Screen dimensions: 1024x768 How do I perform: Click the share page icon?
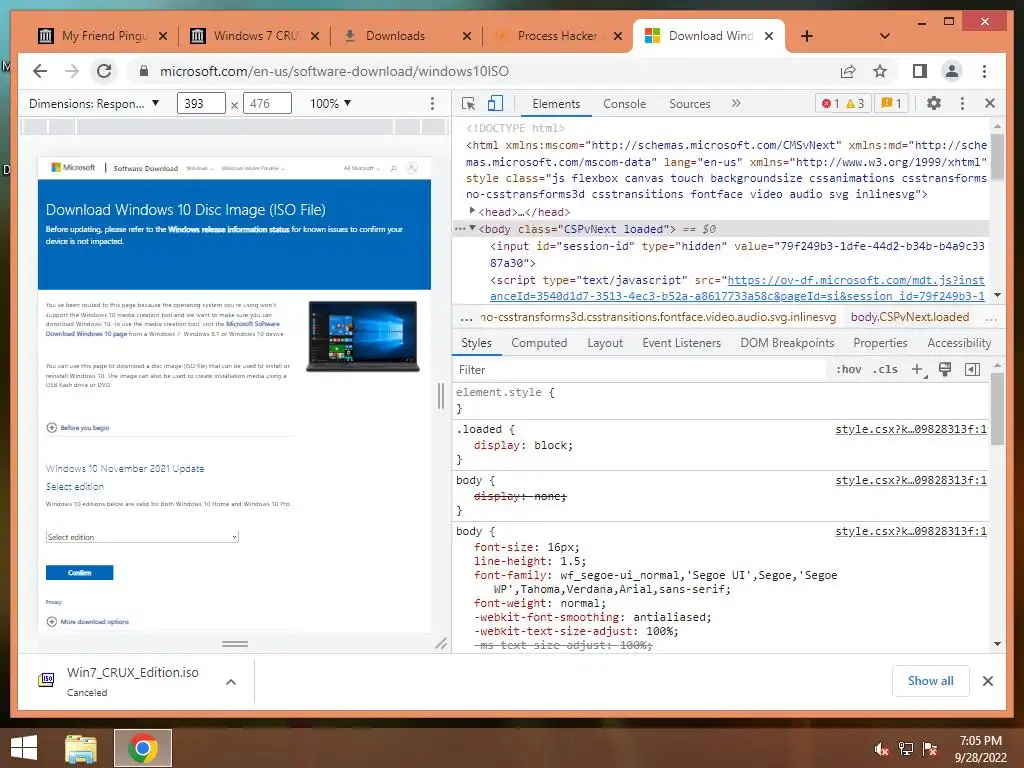click(848, 71)
